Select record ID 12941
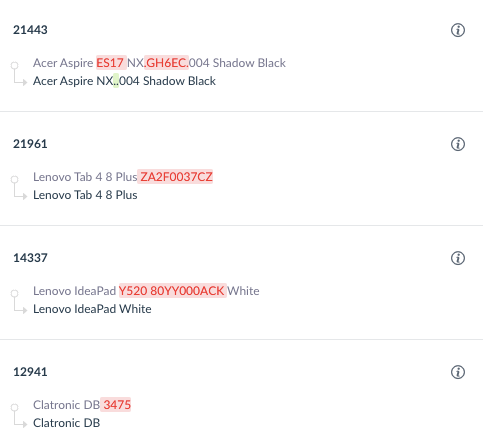The image size is (483, 446). pos(30,372)
